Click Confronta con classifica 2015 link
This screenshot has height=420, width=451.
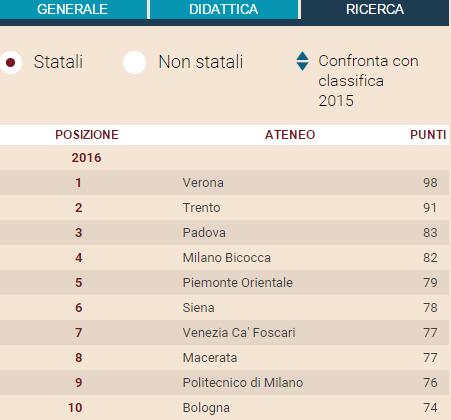(368, 81)
